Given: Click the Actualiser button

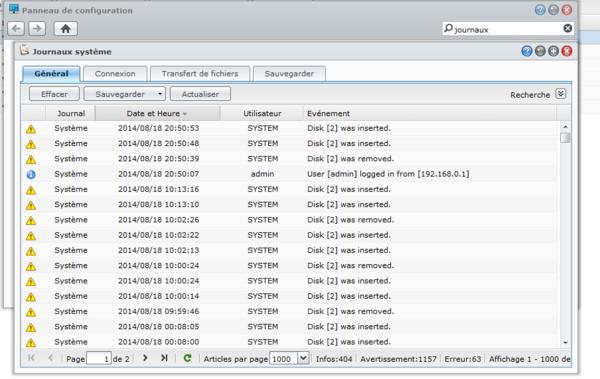Looking at the screenshot, I should pos(200,94).
